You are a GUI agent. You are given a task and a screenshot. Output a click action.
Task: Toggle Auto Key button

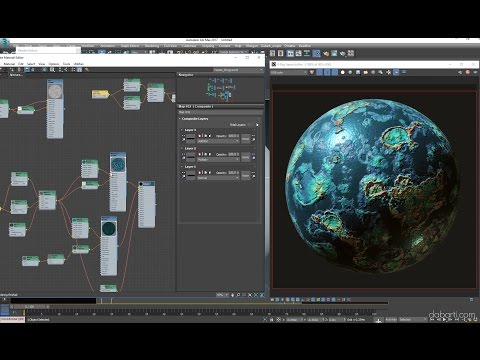pyautogui.click(x=391, y=319)
